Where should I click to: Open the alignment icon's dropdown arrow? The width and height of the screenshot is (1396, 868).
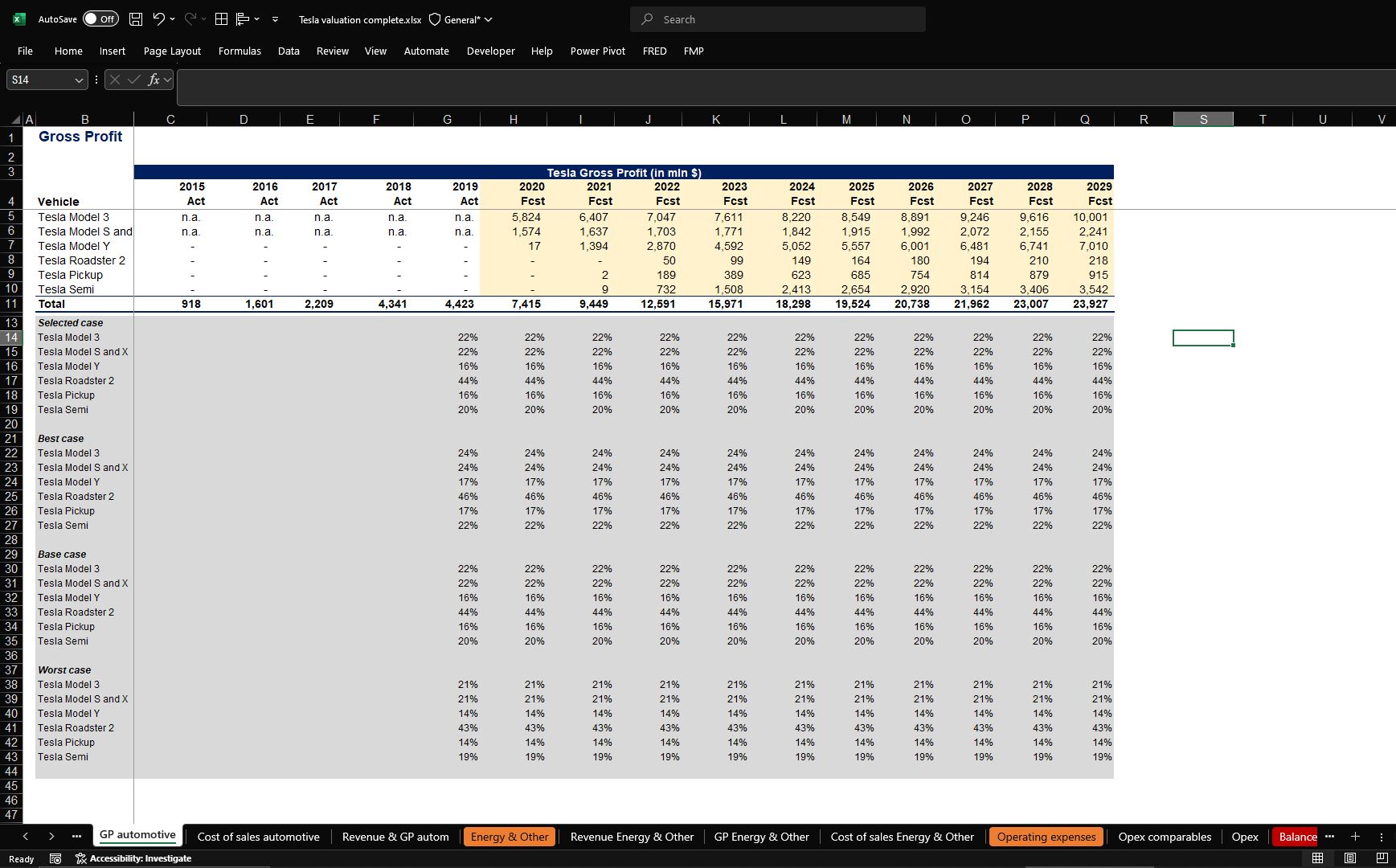pyautogui.click(x=257, y=19)
